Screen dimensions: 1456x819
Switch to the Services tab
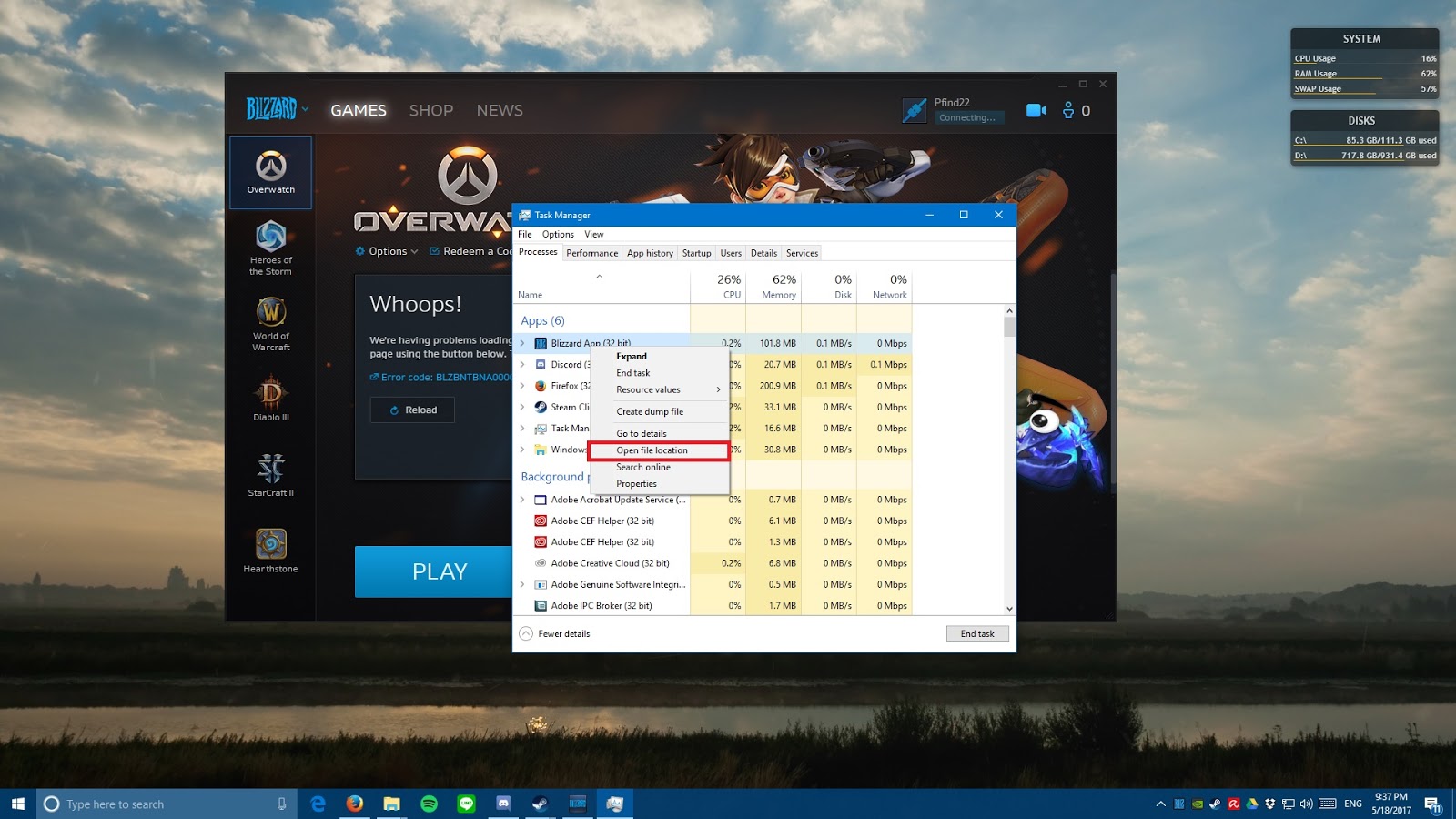coord(802,253)
